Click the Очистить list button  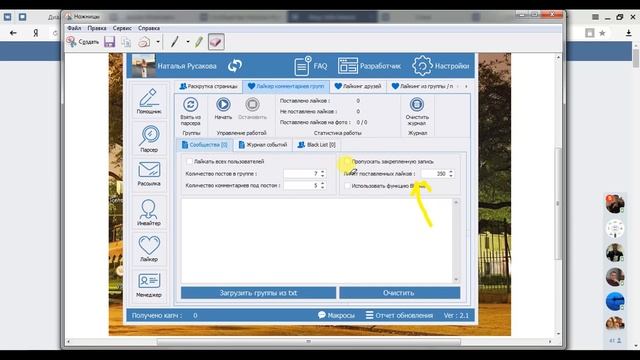coord(400,293)
